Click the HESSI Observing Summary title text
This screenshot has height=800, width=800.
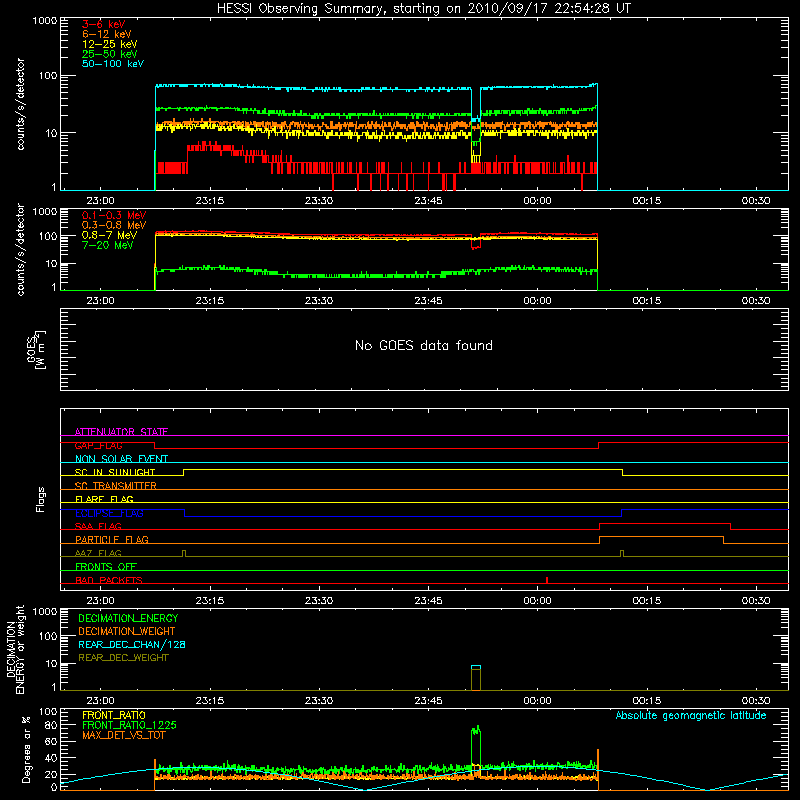[424, 9]
